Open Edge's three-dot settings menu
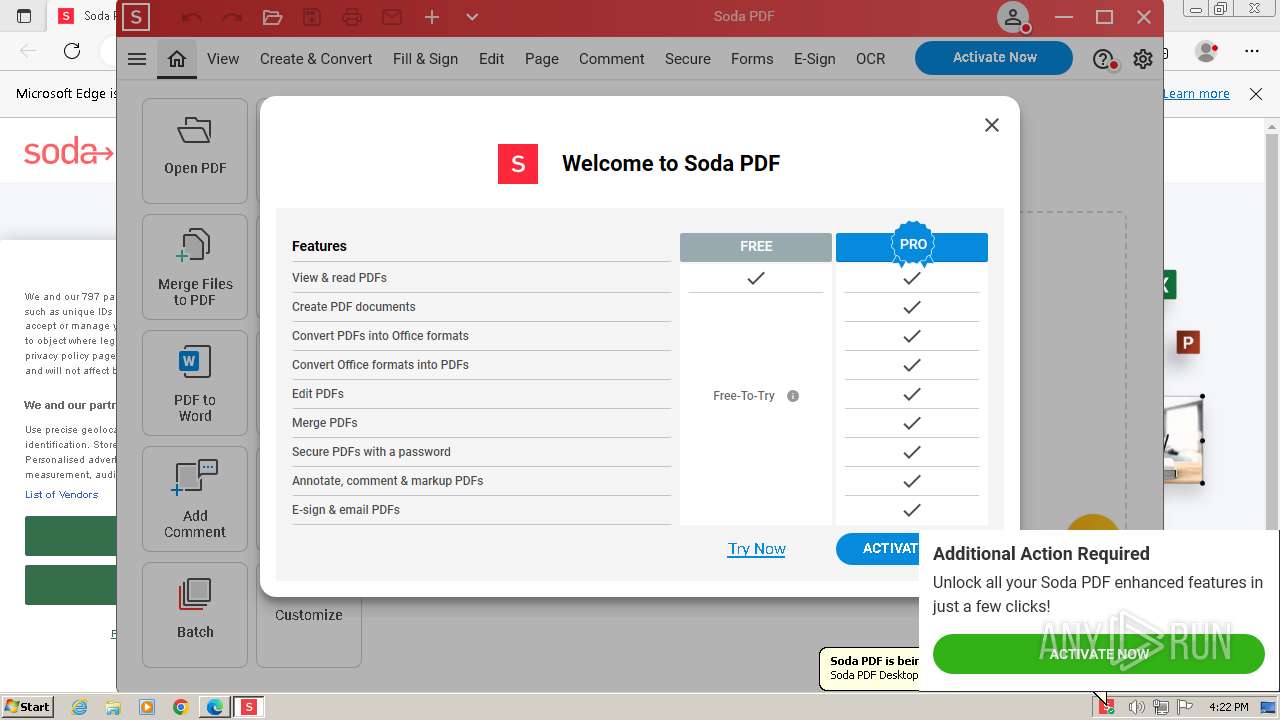Screen dimensions: 1280x720 1252,51
